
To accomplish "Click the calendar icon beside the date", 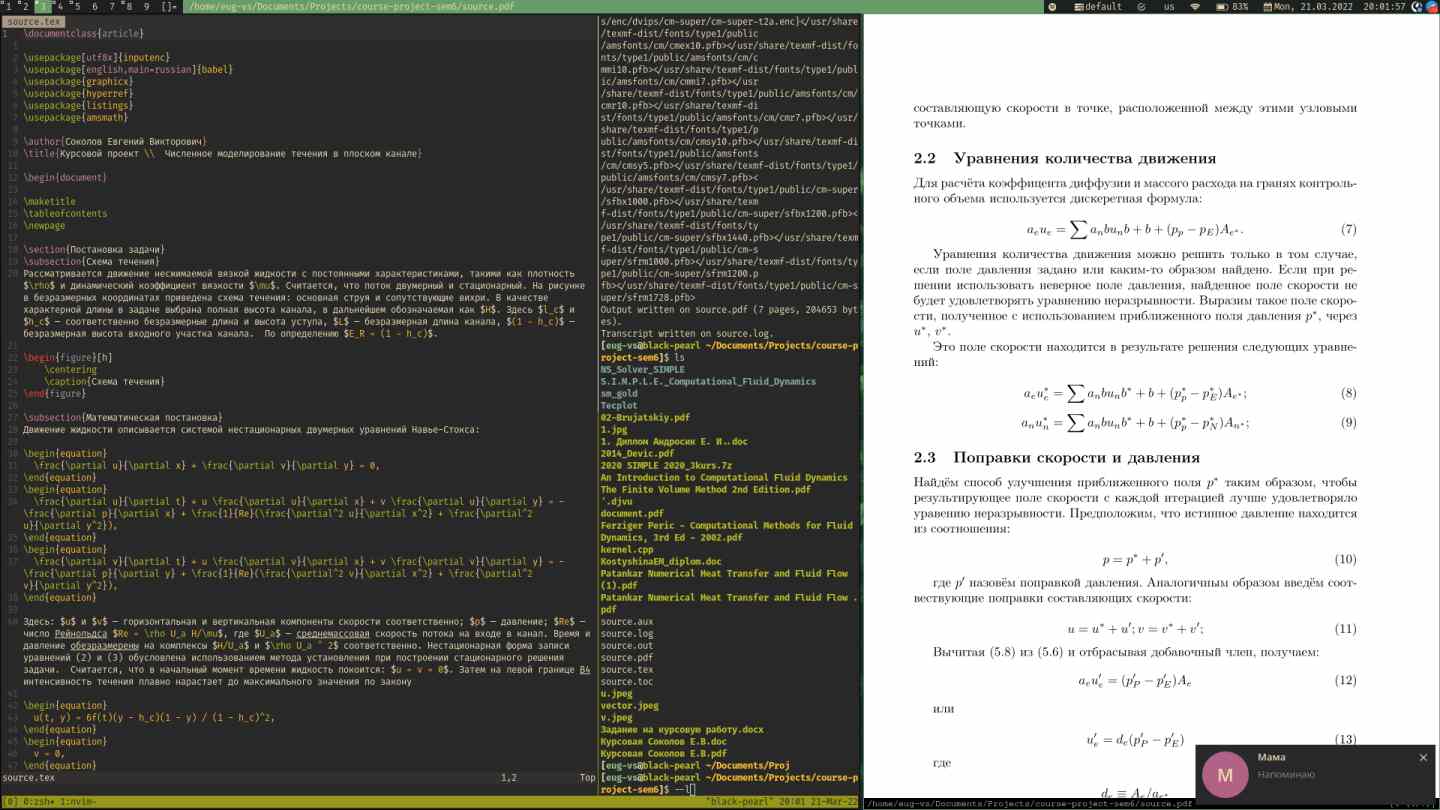I will pyautogui.click(x=1269, y=6).
